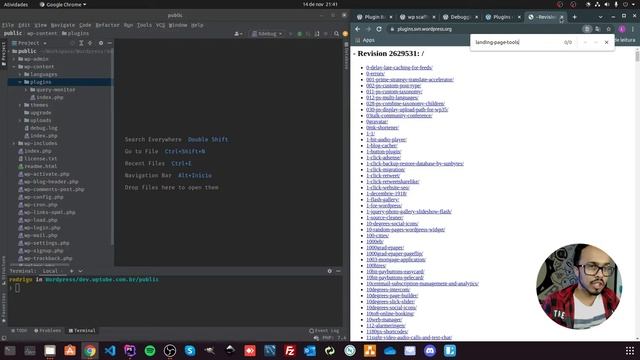This screenshot has width=640, height=360.
Task: Open the Xdebug run configuration dropdown
Action: point(267,34)
